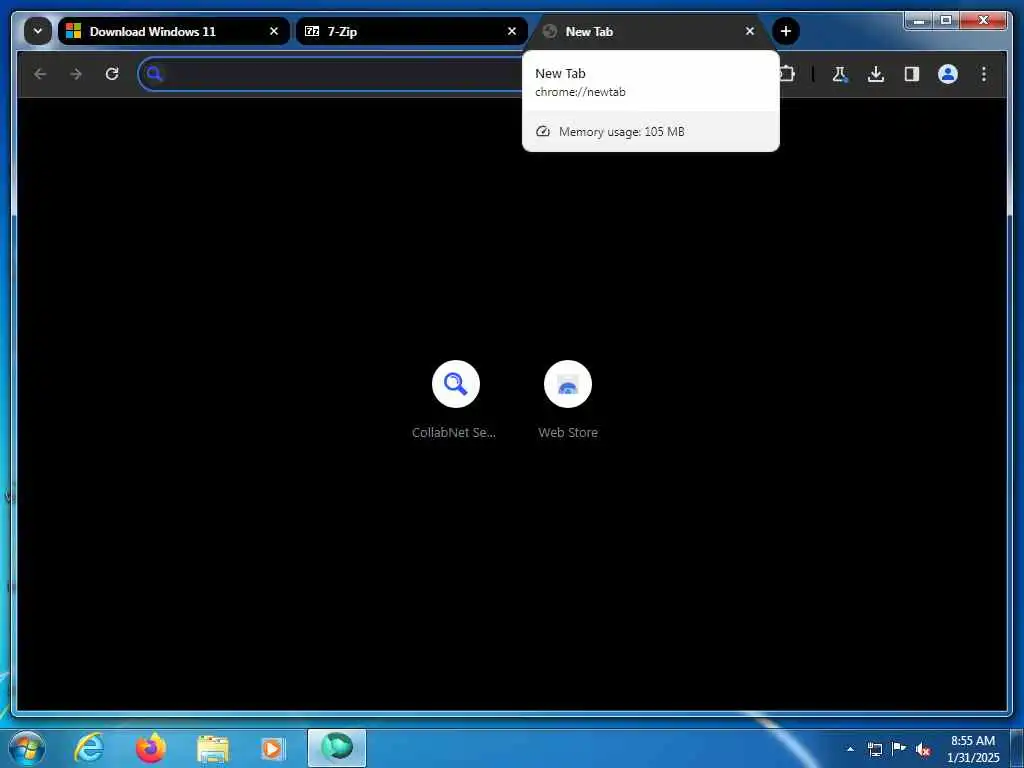Click the Web Store label
The image size is (1024, 768).
point(568,432)
